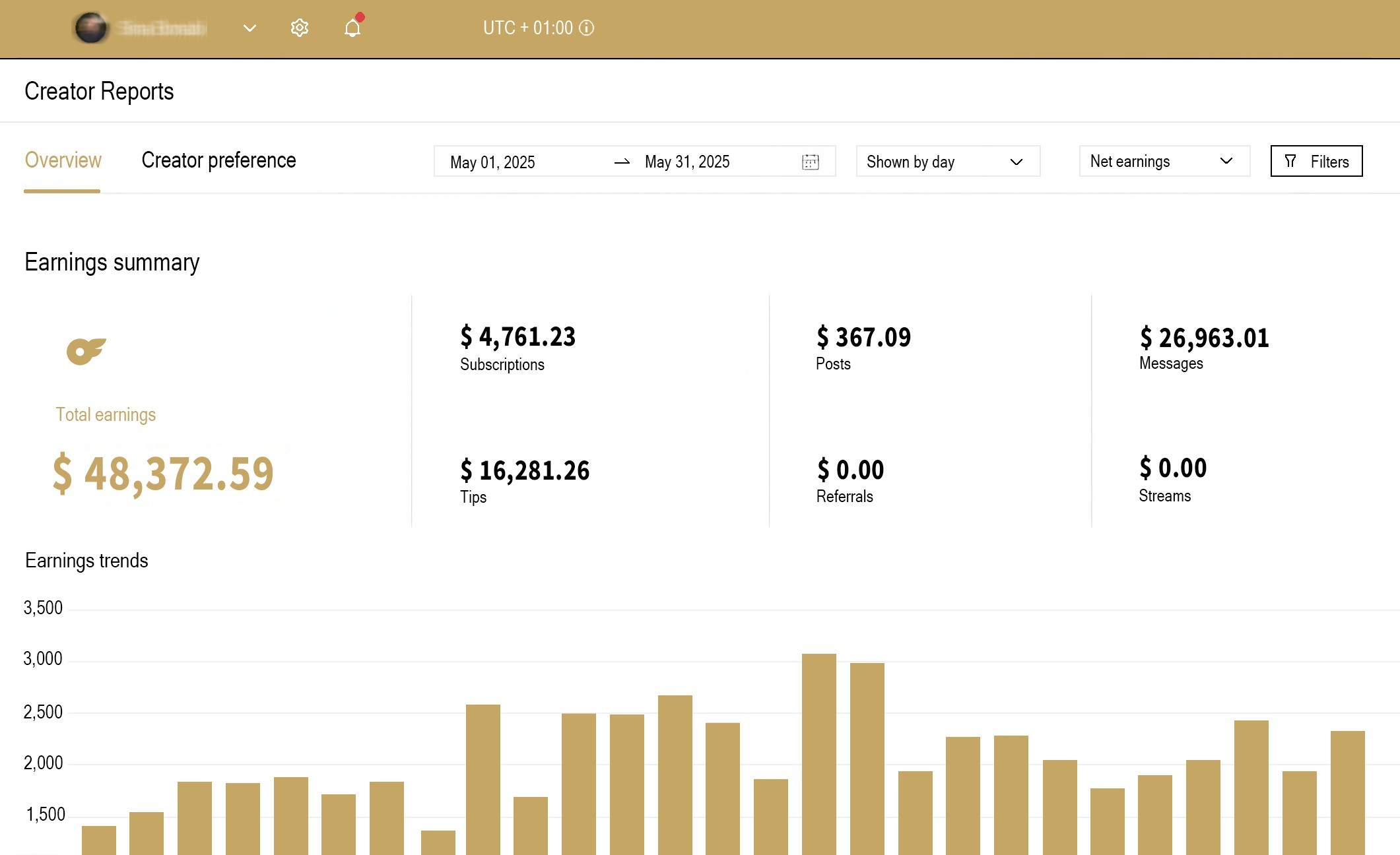
Task: Expand the account switcher chevron beside the profile name
Action: 249,28
